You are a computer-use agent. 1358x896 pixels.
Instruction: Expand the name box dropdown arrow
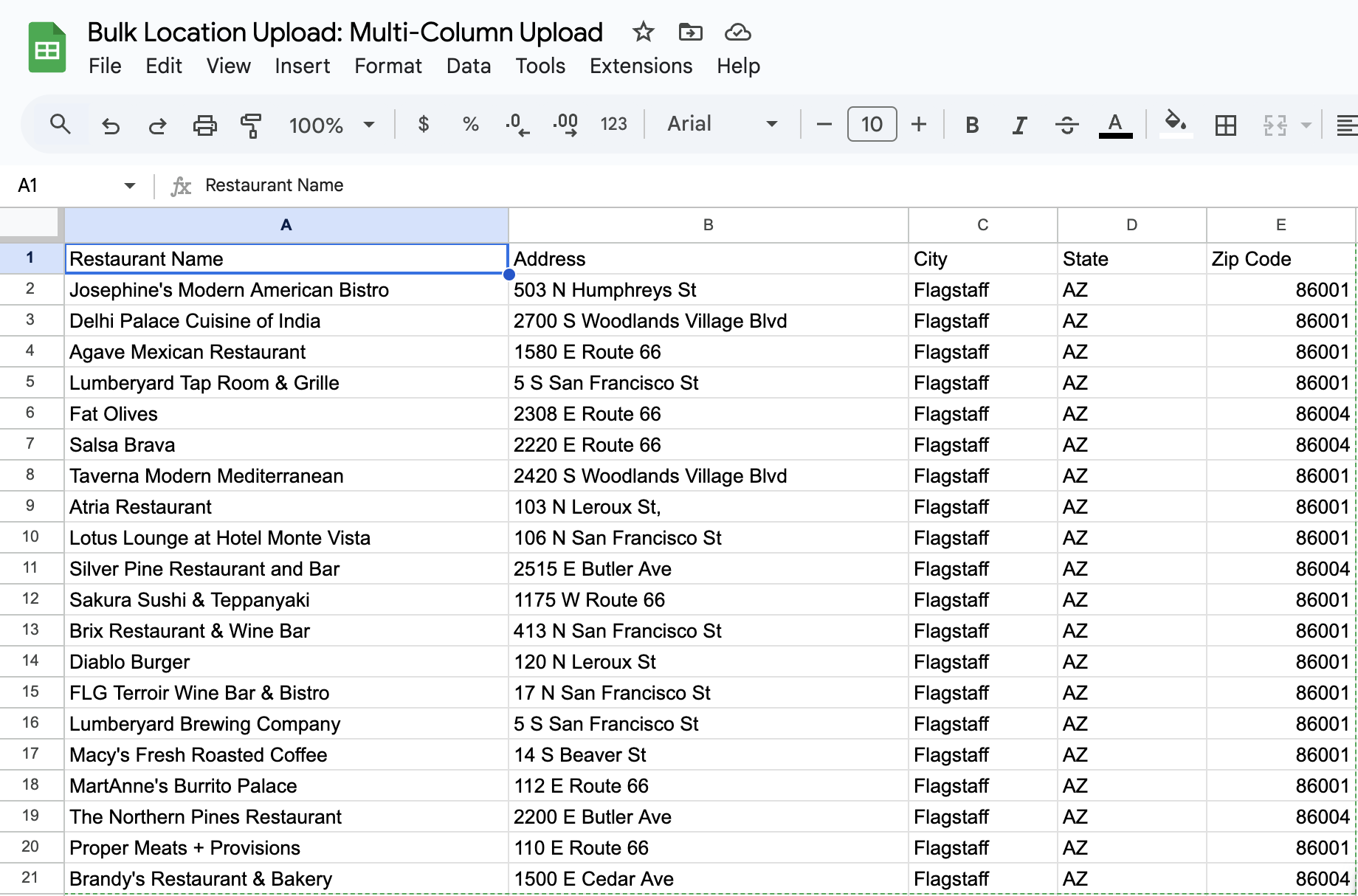click(130, 185)
